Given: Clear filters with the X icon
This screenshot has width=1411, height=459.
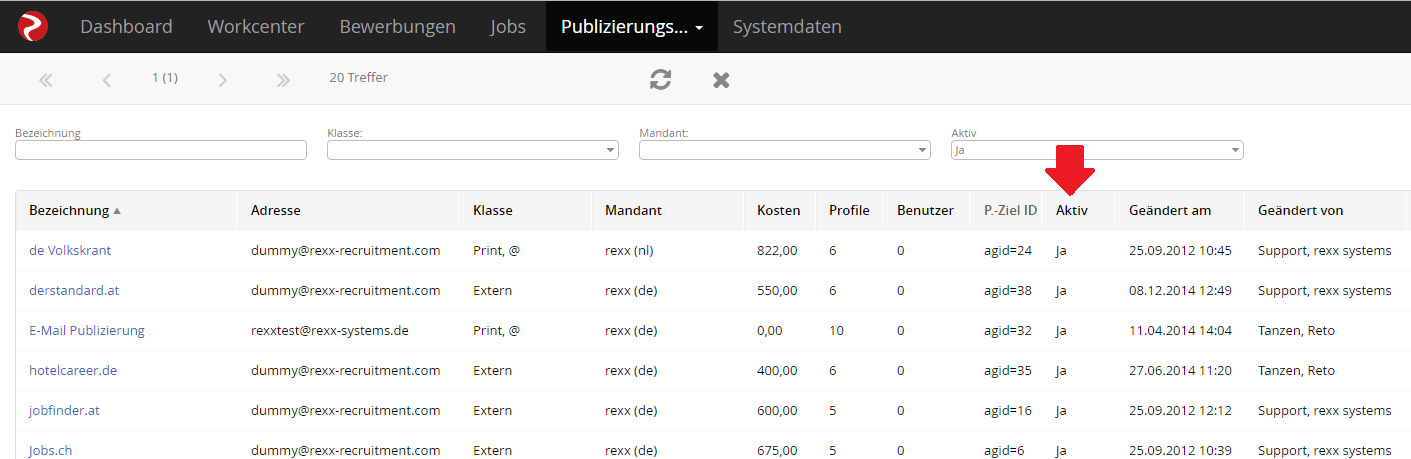Looking at the screenshot, I should (x=721, y=79).
